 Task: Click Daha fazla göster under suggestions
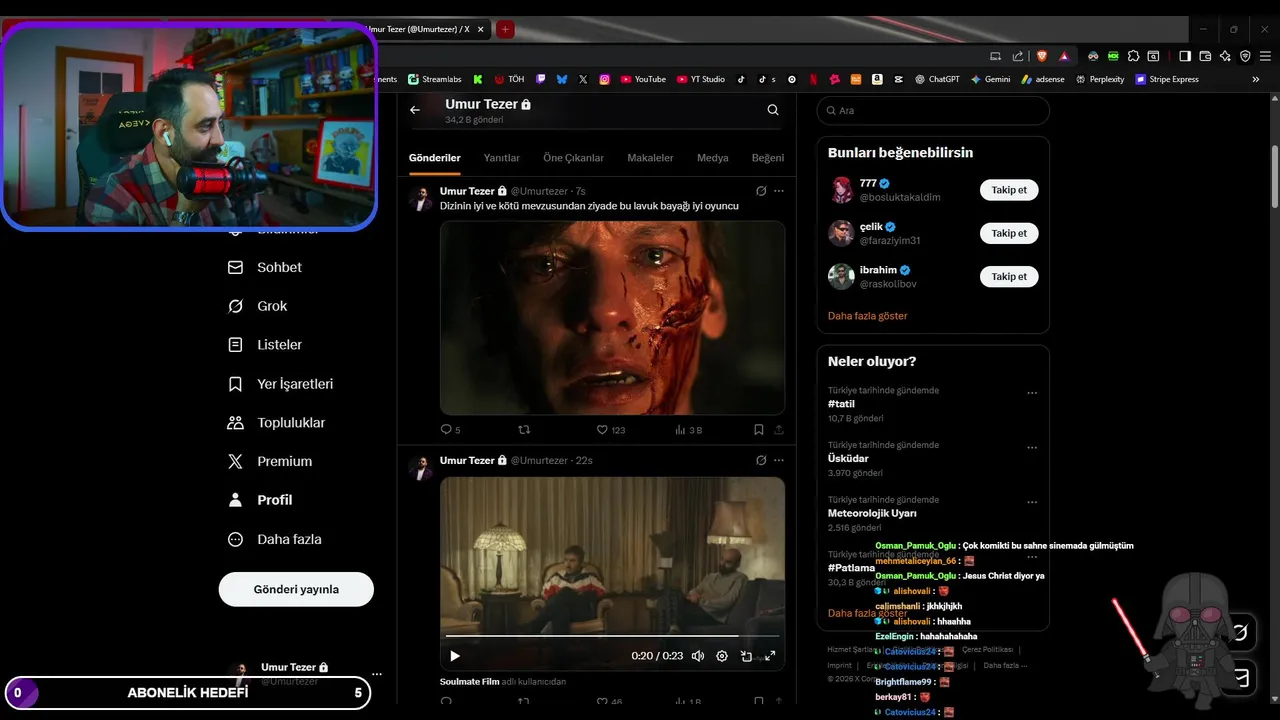click(x=868, y=316)
